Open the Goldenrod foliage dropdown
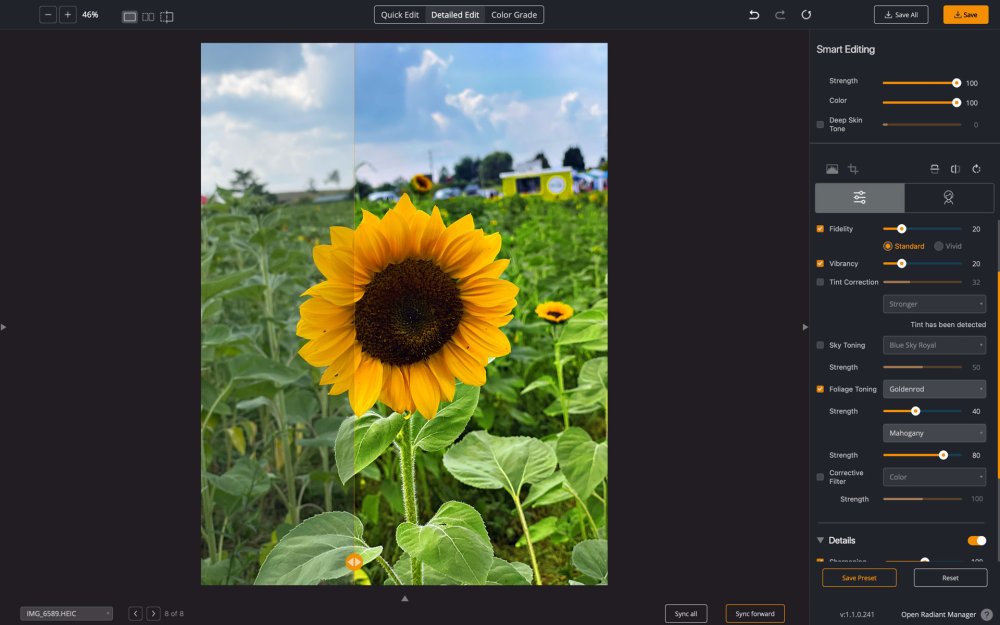The image size is (1000, 625). [x=934, y=389]
